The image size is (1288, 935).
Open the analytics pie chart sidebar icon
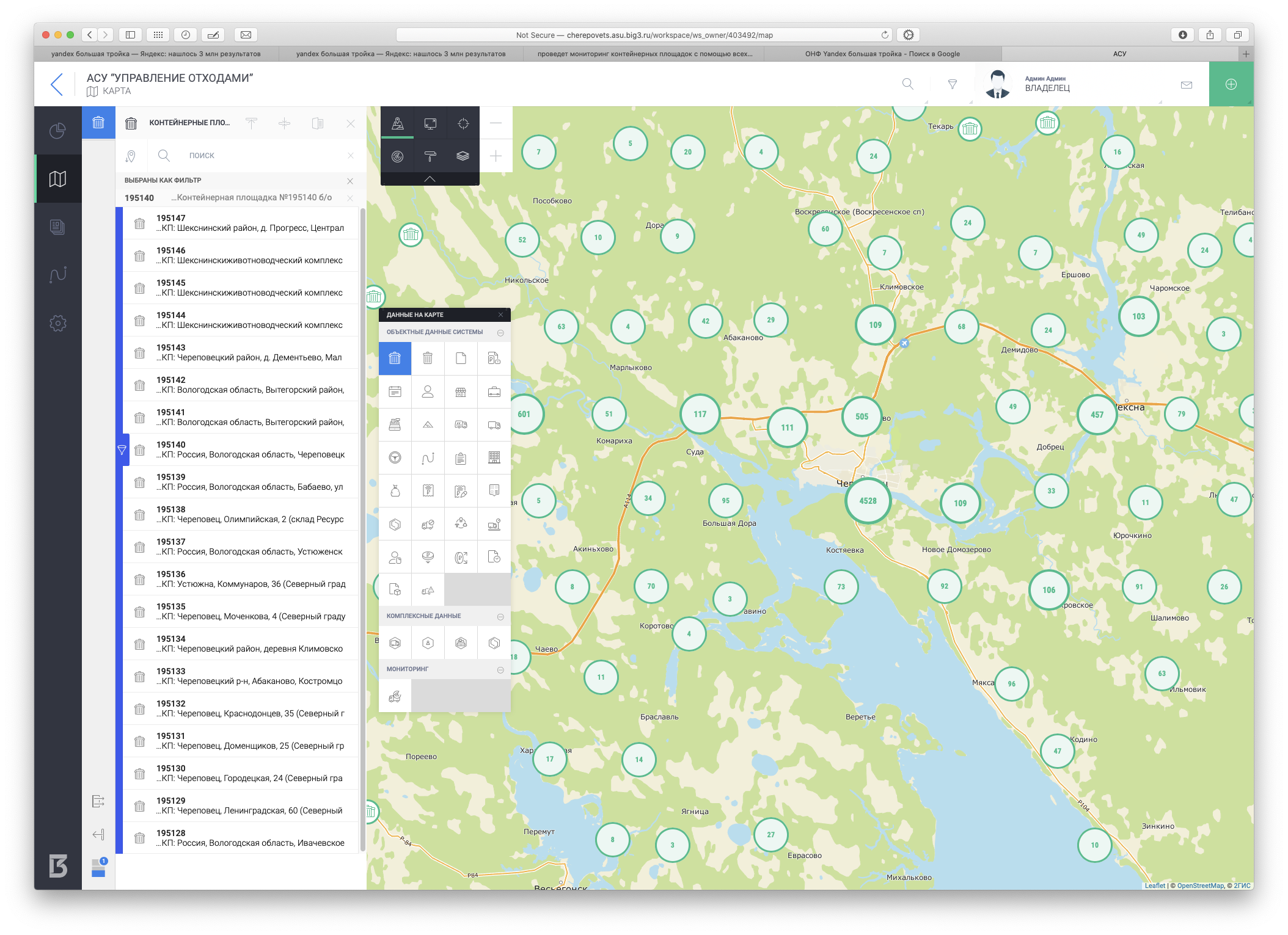pos(58,131)
